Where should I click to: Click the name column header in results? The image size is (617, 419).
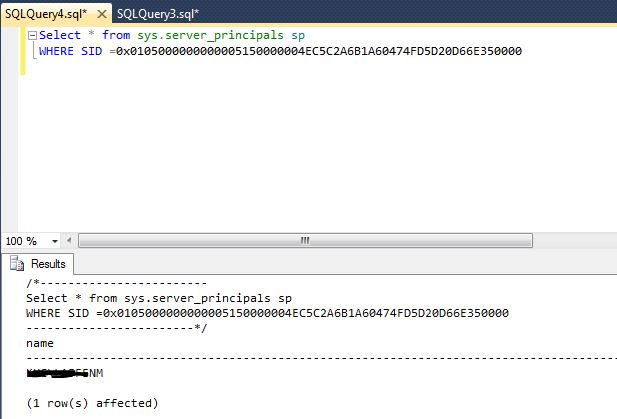point(40,343)
